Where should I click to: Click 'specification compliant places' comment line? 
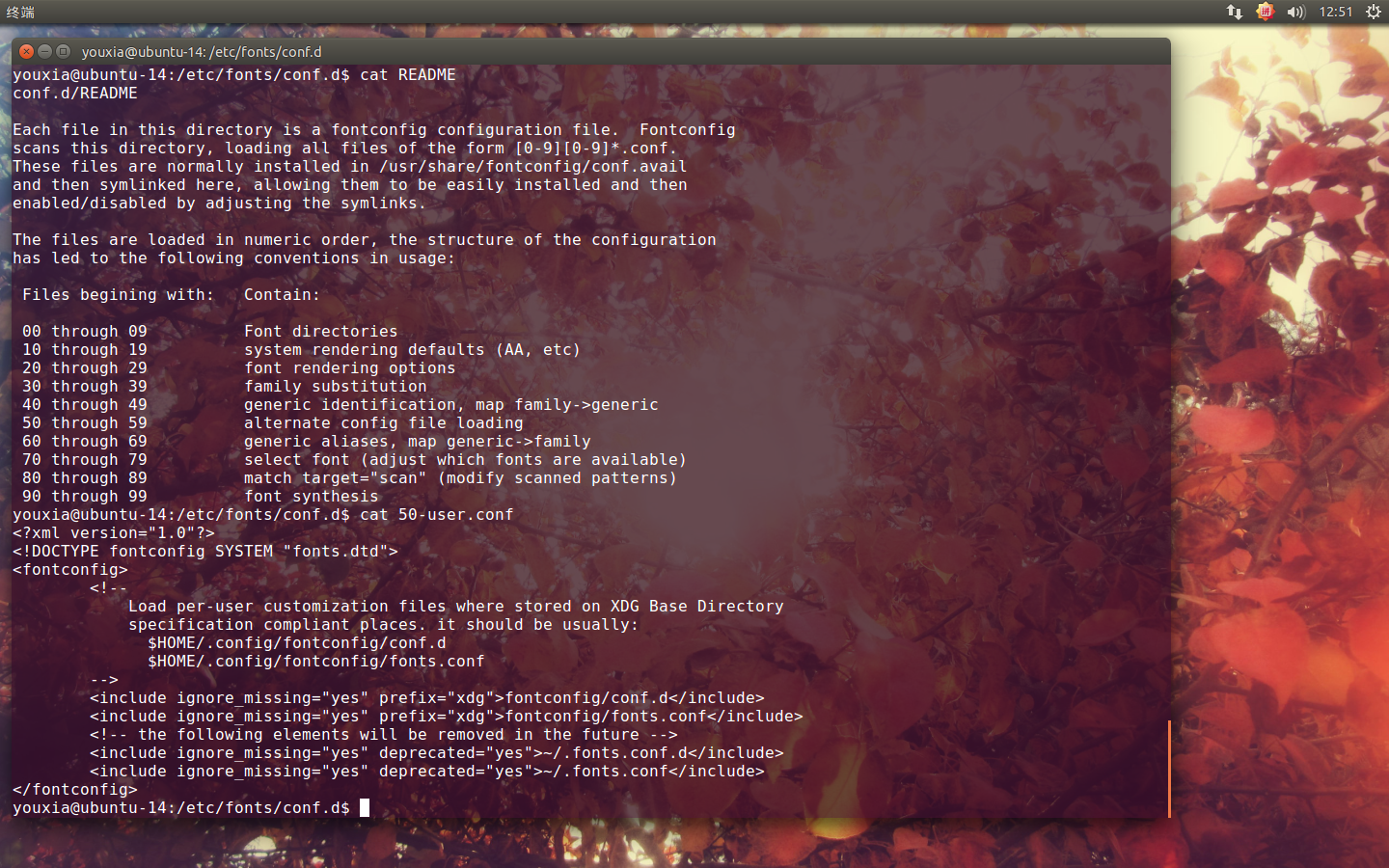click(x=384, y=624)
